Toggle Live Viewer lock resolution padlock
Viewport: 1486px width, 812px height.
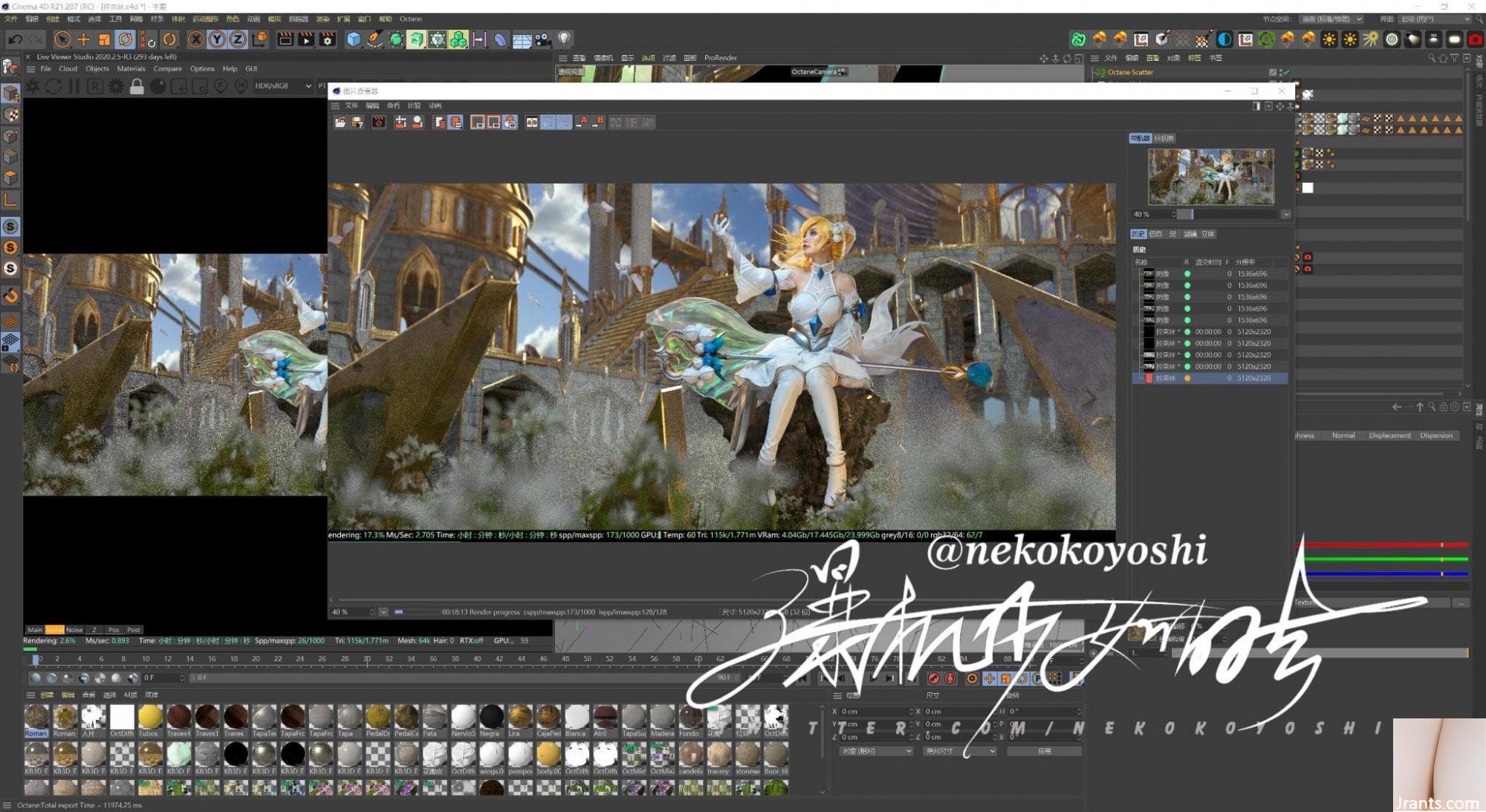click(137, 86)
